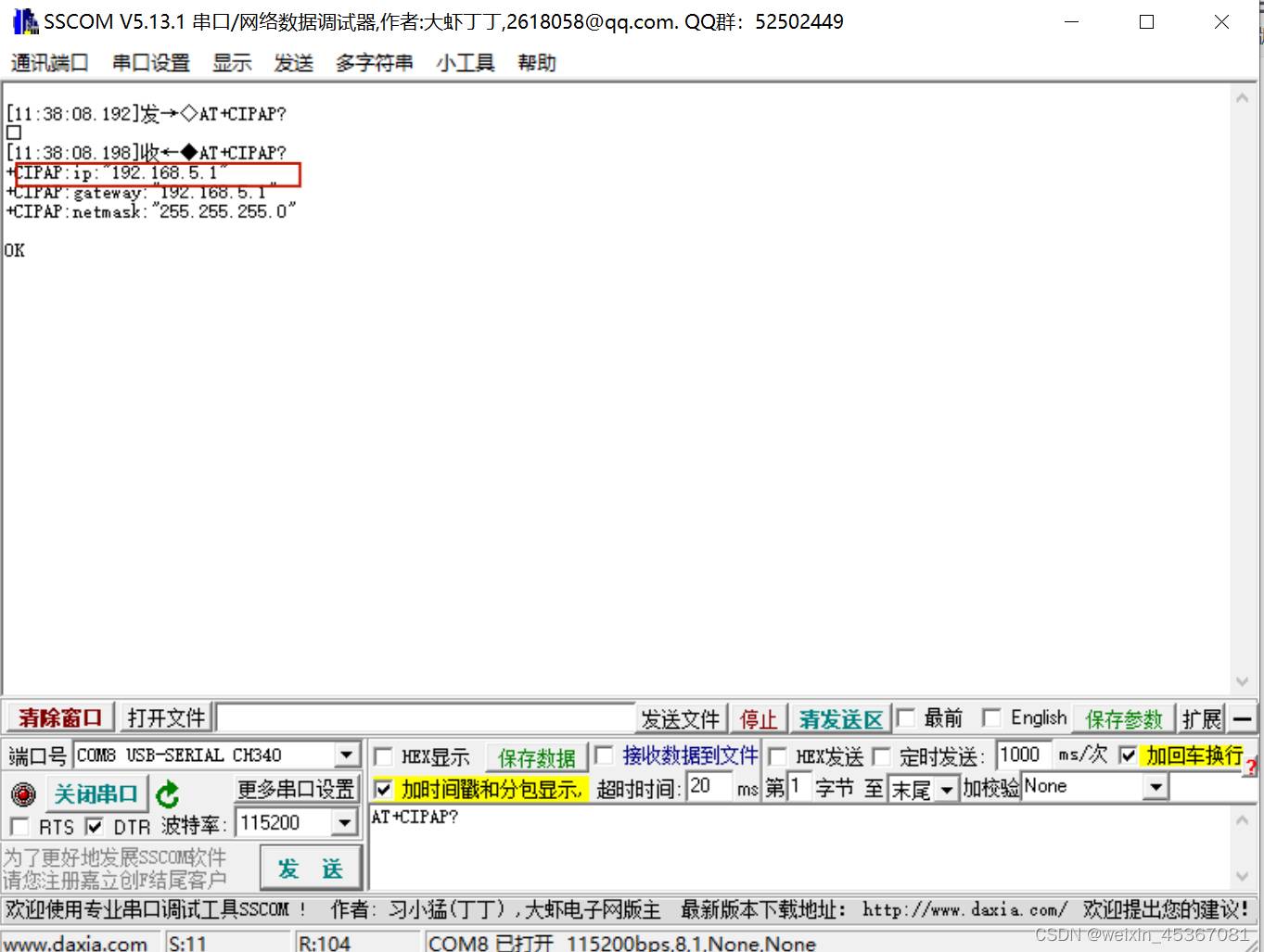
Task: Toggle the English checkbox
Action: [991, 717]
